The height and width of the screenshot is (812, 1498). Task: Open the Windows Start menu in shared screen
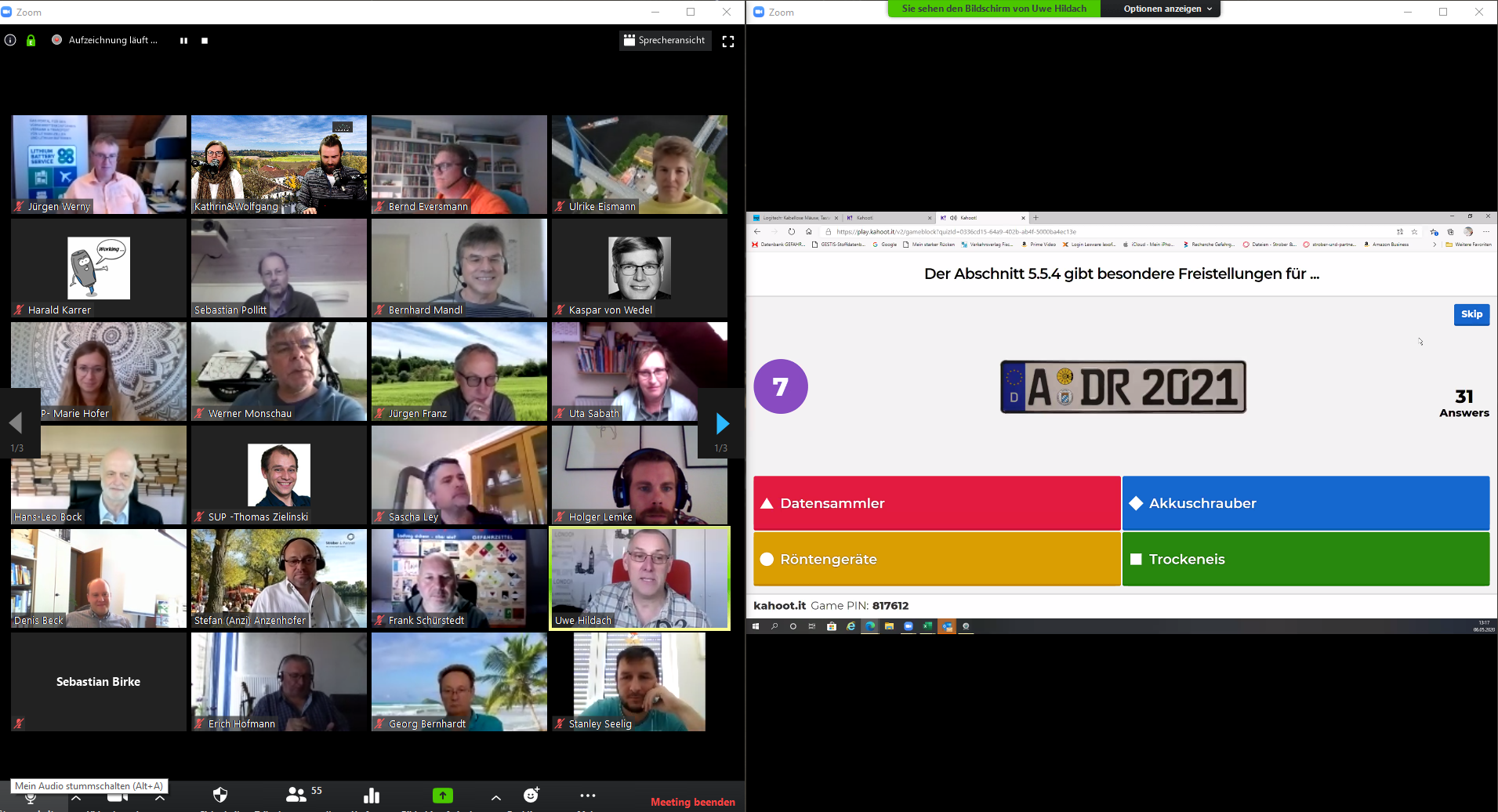tap(756, 626)
